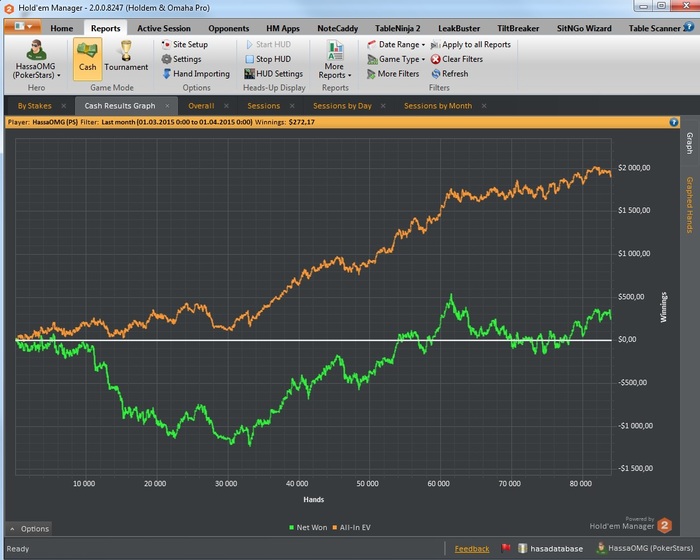Click the ribbon help icon near Table Scanner
This screenshot has width=700, height=560.
[689, 27]
